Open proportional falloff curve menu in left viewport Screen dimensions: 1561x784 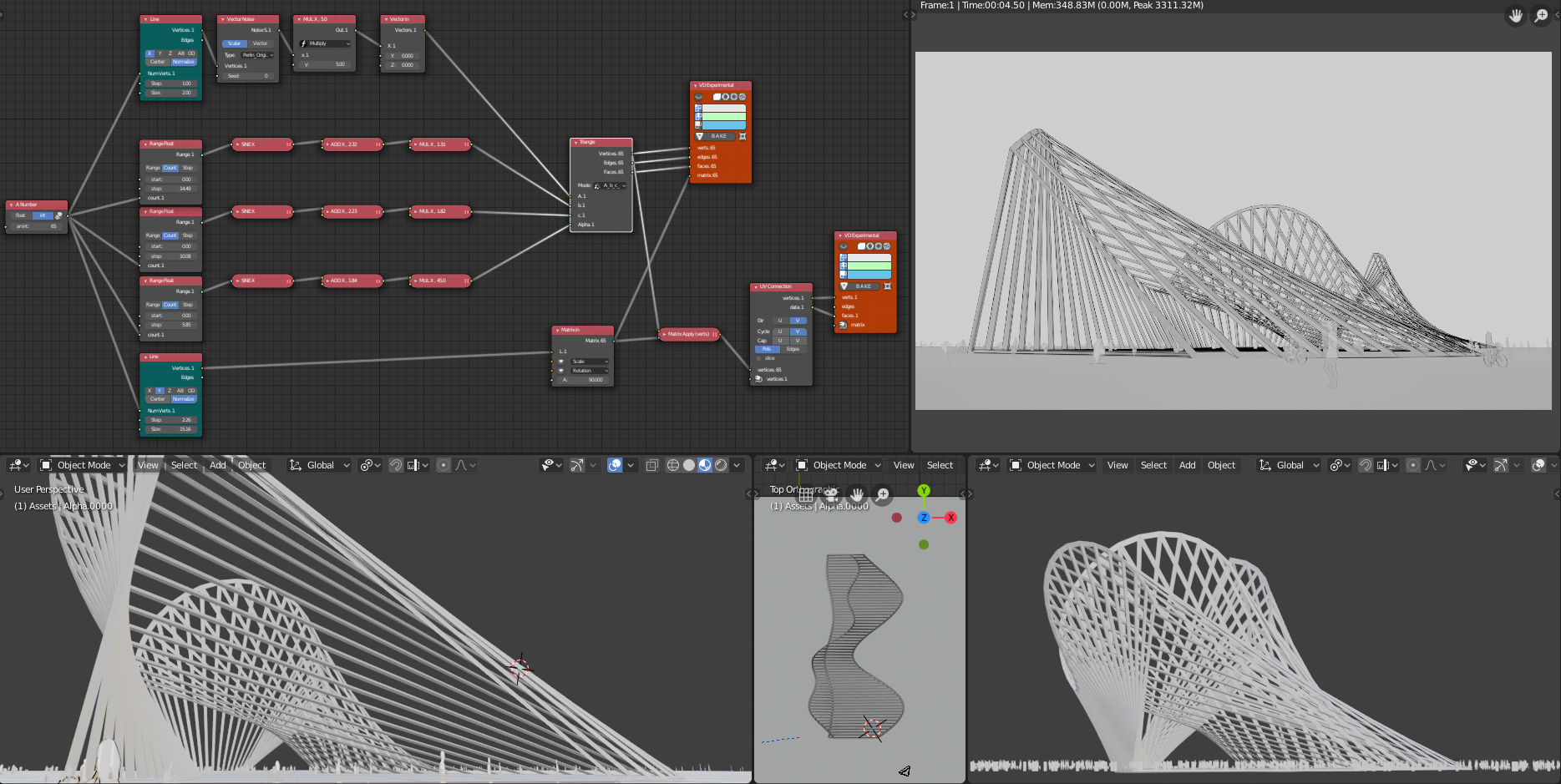click(x=465, y=465)
